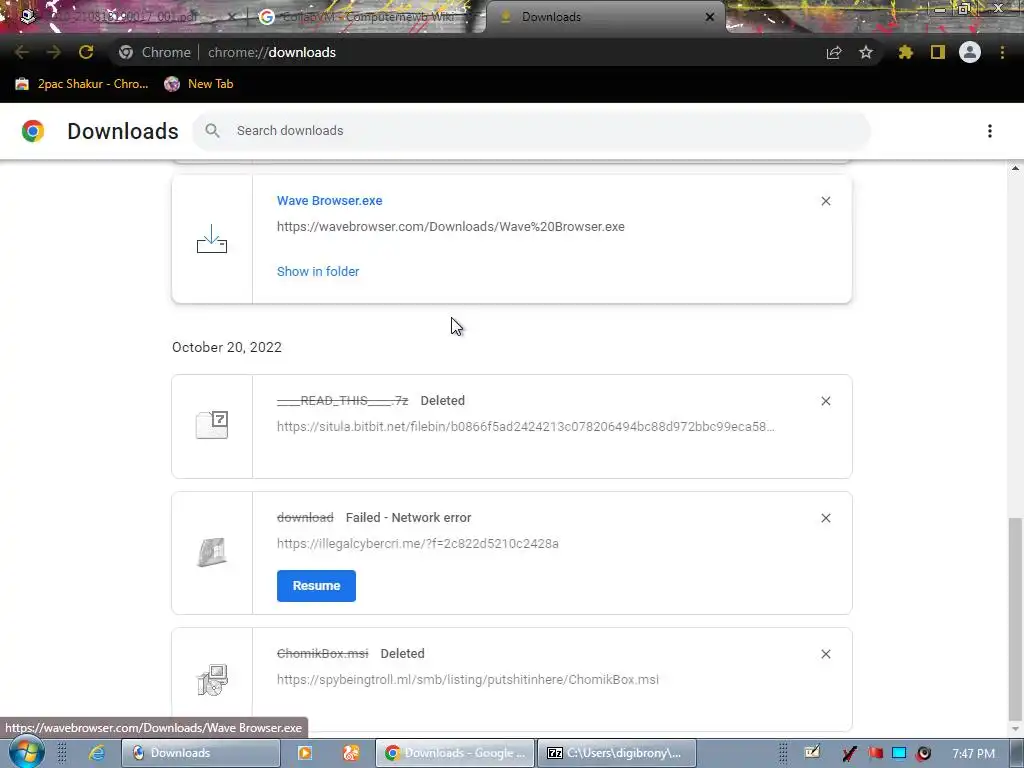Viewport: 1024px width, 768px height.
Task: Switch to the Downloads taskbar window
Action: 200,753
